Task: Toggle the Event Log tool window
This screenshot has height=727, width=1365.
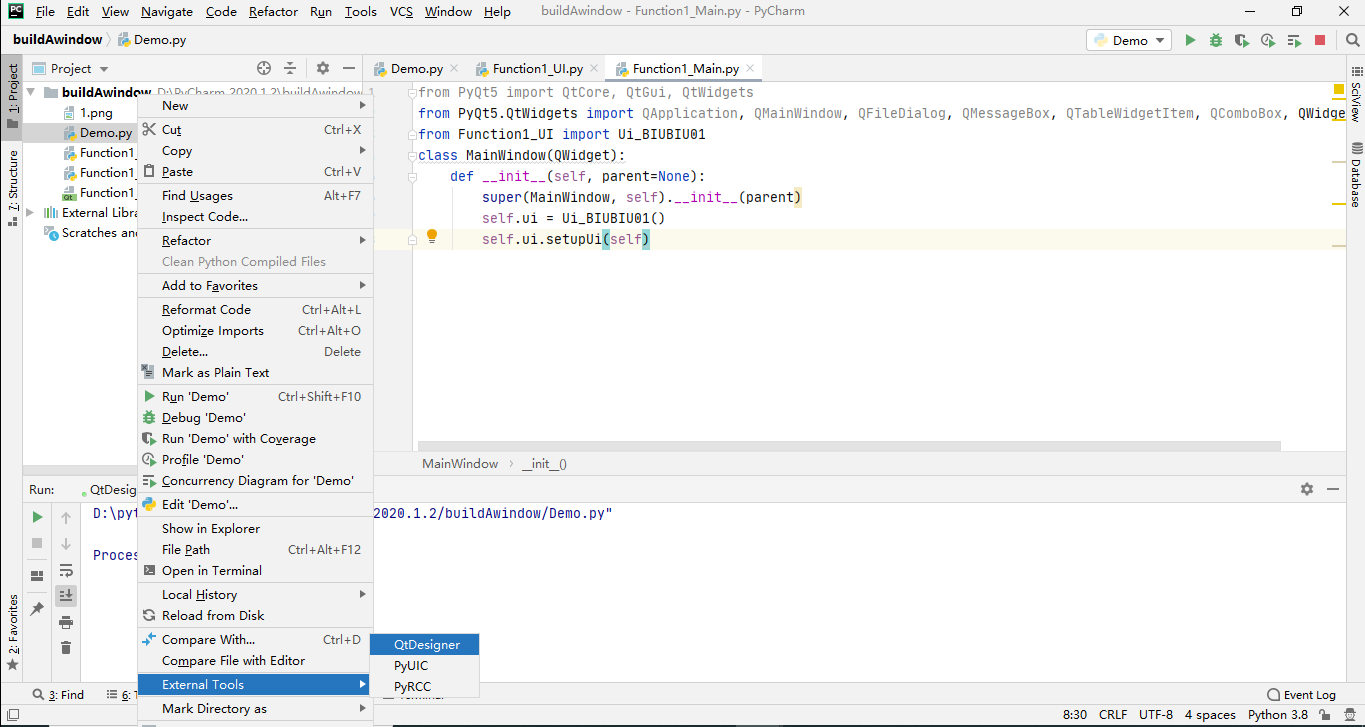Action: (1301, 695)
